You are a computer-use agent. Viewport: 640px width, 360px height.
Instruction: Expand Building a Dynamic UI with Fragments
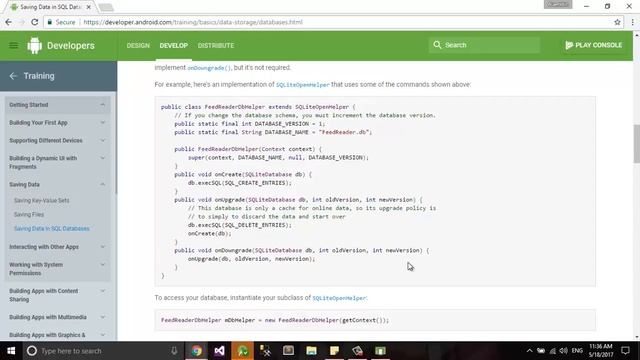pyautogui.click(x=58, y=162)
